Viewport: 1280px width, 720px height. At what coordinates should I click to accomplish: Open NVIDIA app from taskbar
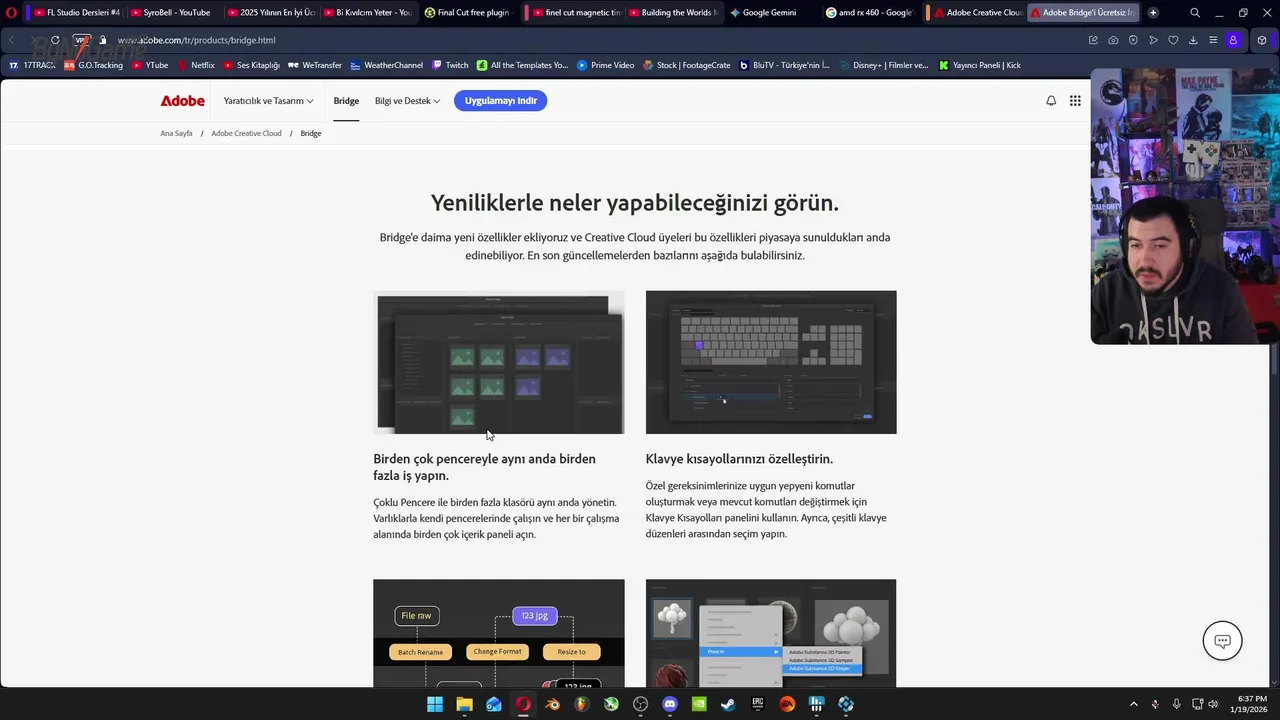(x=699, y=704)
